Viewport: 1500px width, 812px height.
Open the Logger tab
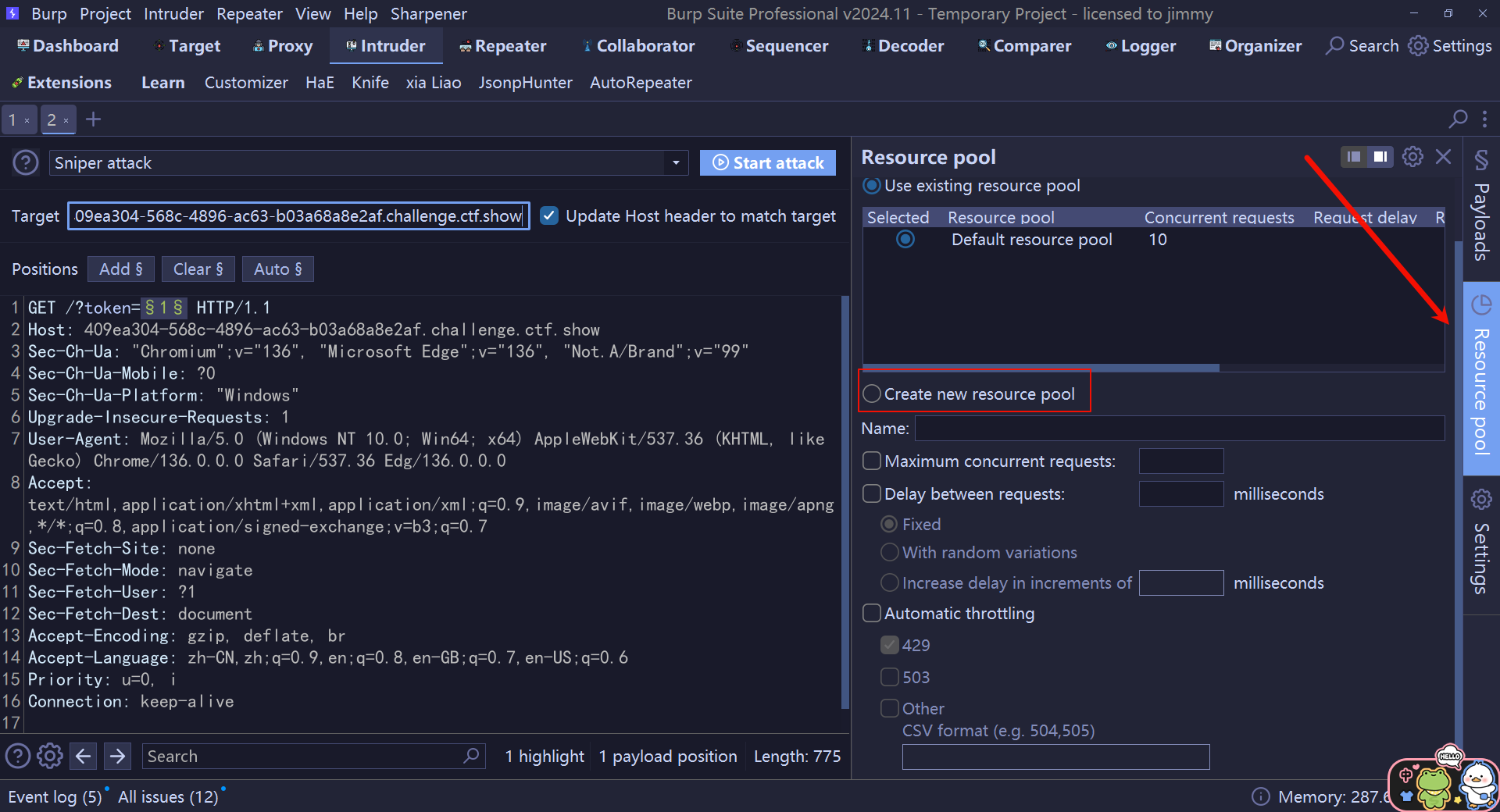[x=1141, y=46]
